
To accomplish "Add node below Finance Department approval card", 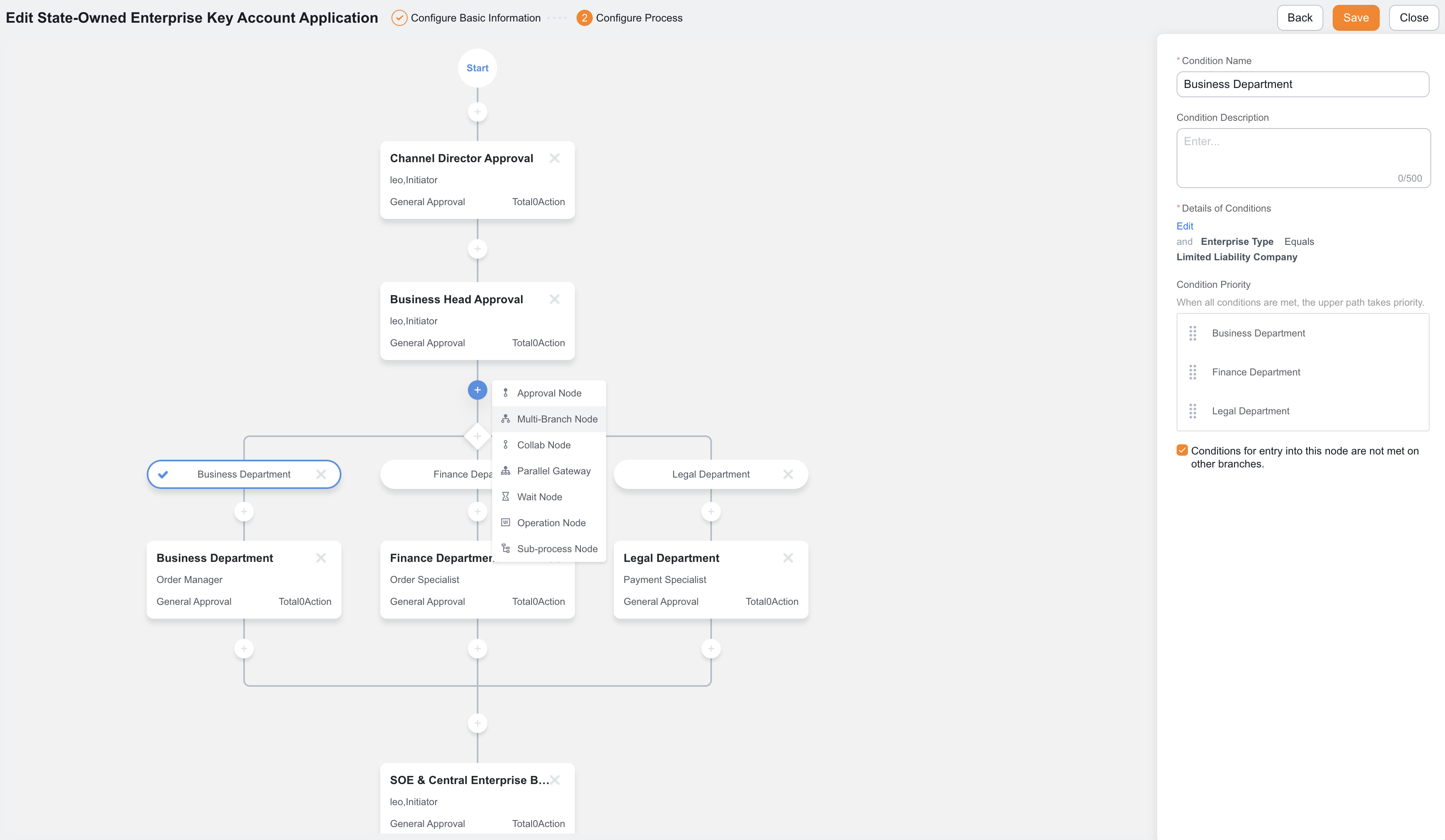I will click(477, 649).
